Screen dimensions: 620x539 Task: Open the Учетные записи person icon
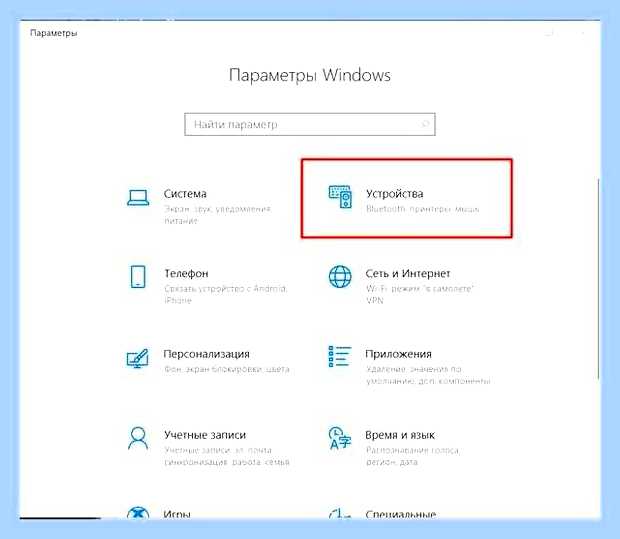[x=138, y=438]
